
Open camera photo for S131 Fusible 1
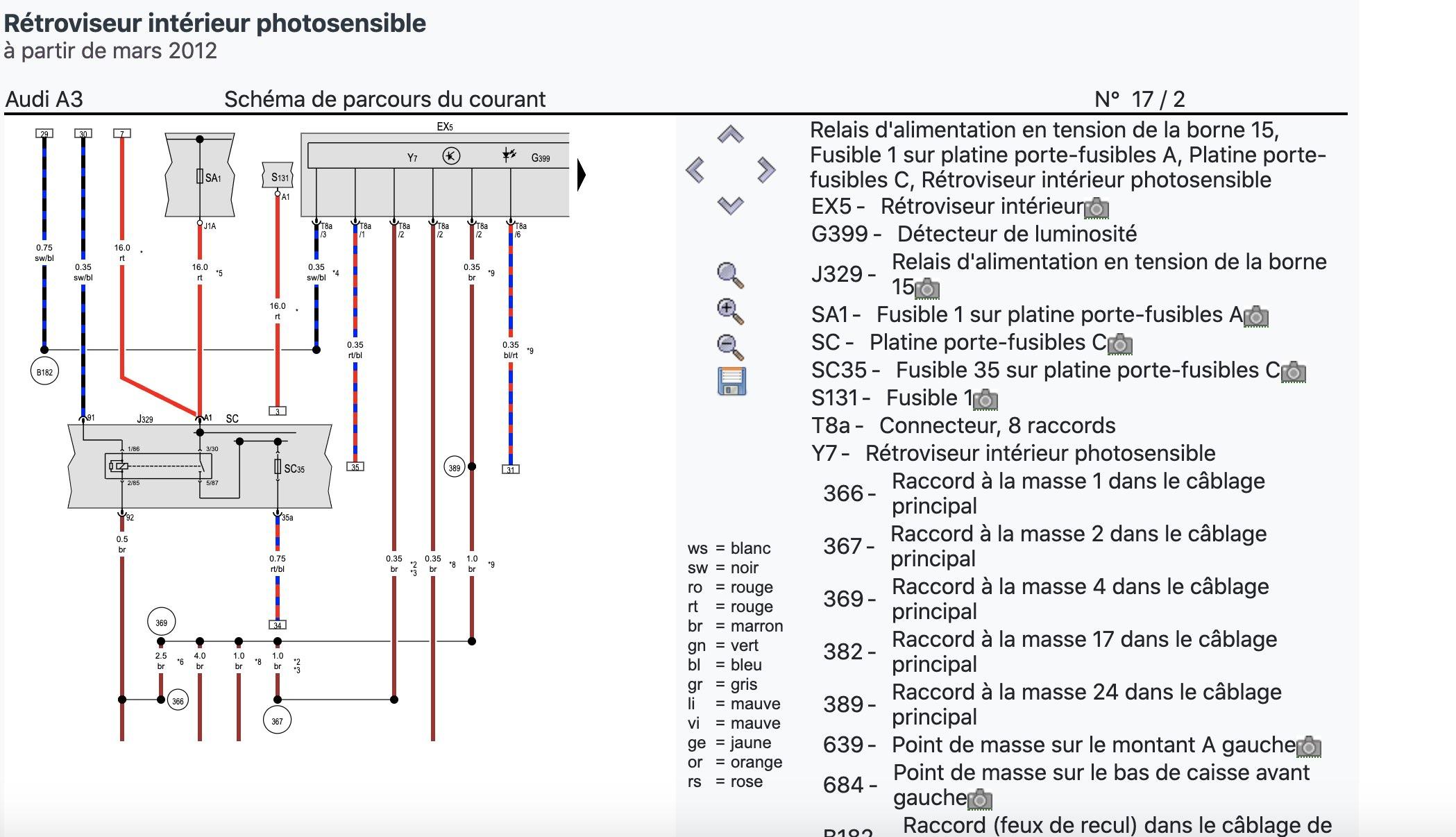click(985, 400)
